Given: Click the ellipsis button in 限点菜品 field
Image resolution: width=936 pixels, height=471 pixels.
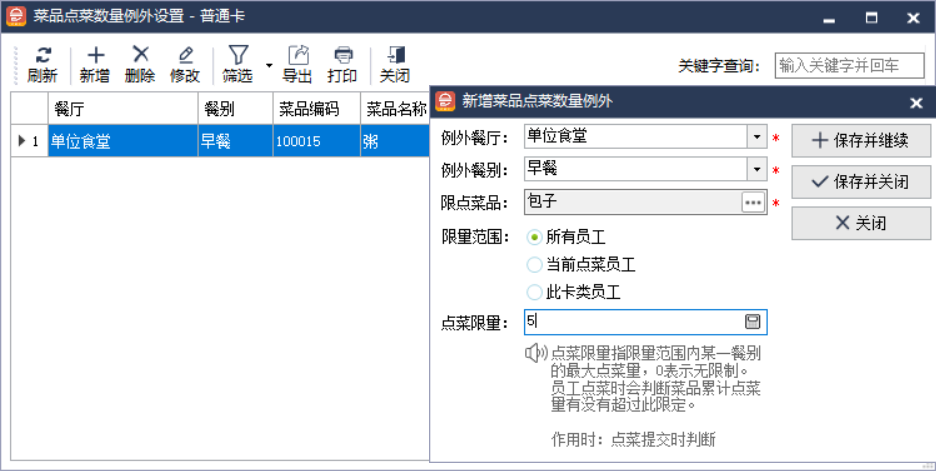Looking at the screenshot, I should (753, 203).
